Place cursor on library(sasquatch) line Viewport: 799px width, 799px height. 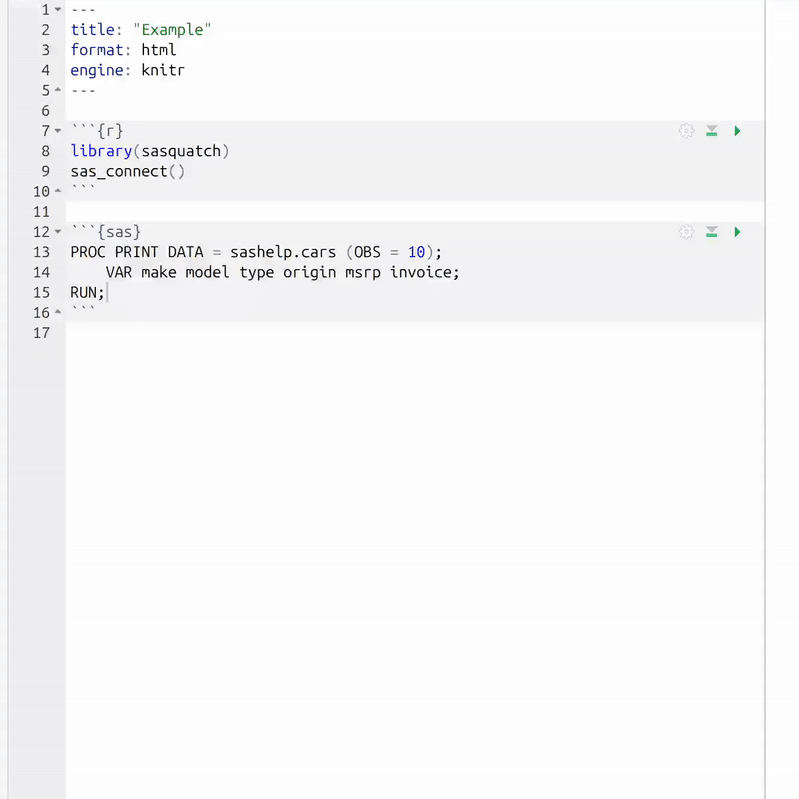pos(150,151)
